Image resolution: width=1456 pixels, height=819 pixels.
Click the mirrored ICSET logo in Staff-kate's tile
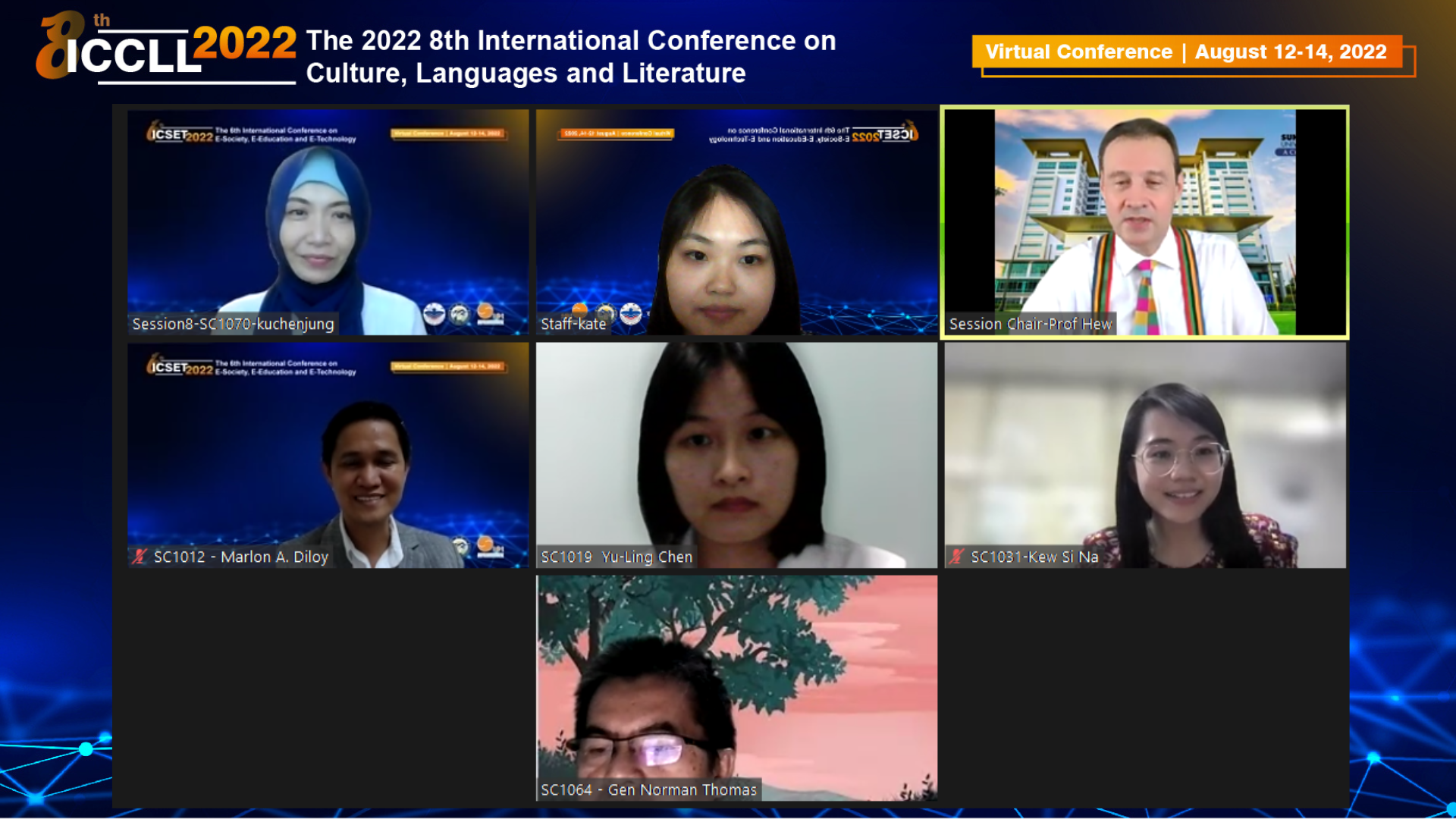point(885,133)
